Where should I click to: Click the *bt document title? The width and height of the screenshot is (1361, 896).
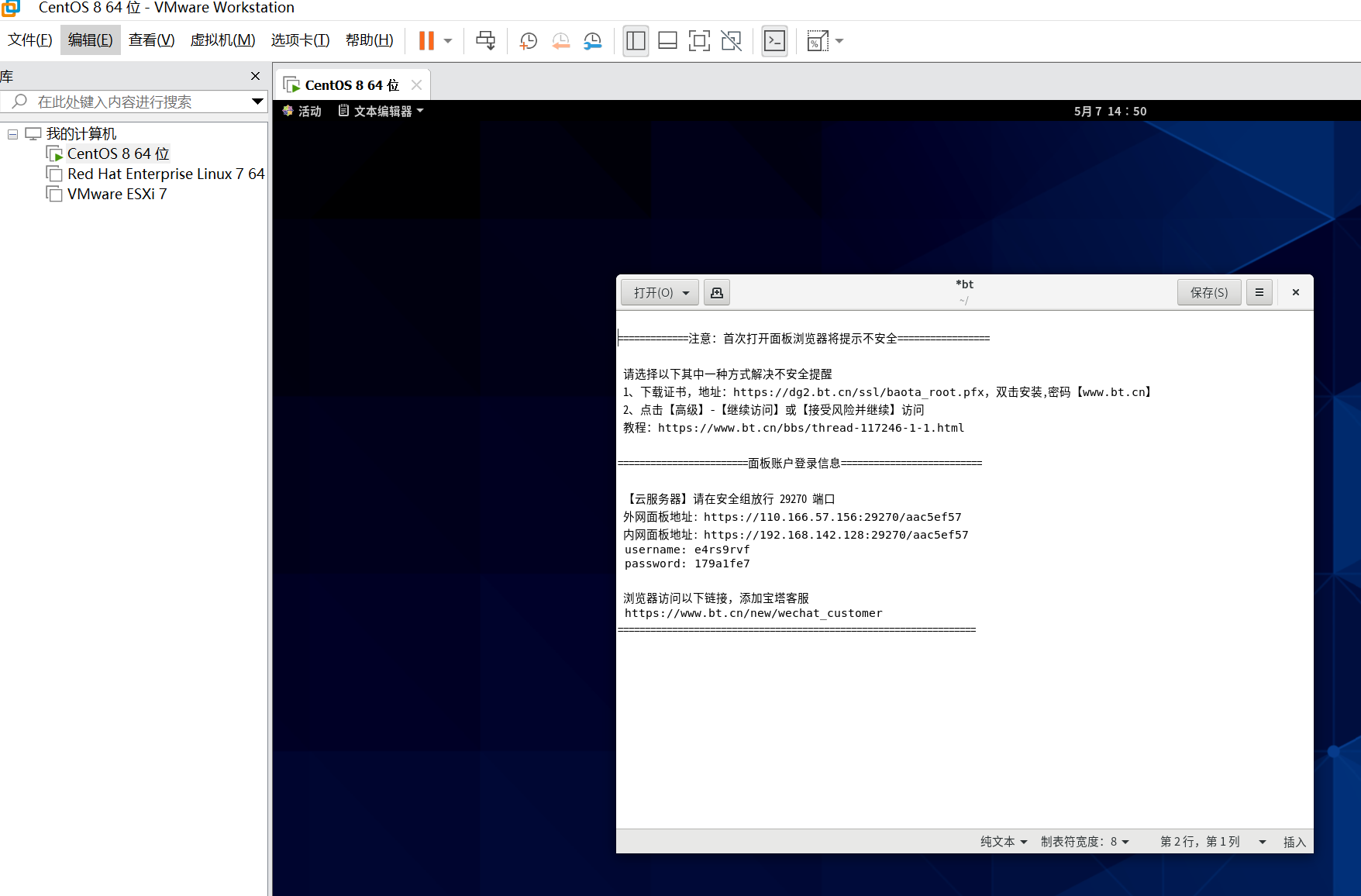[964, 284]
